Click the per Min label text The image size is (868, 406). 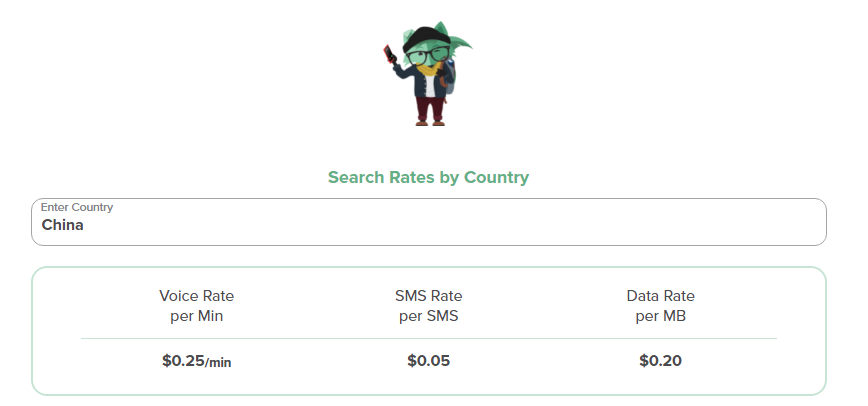click(x=196, y=316)
